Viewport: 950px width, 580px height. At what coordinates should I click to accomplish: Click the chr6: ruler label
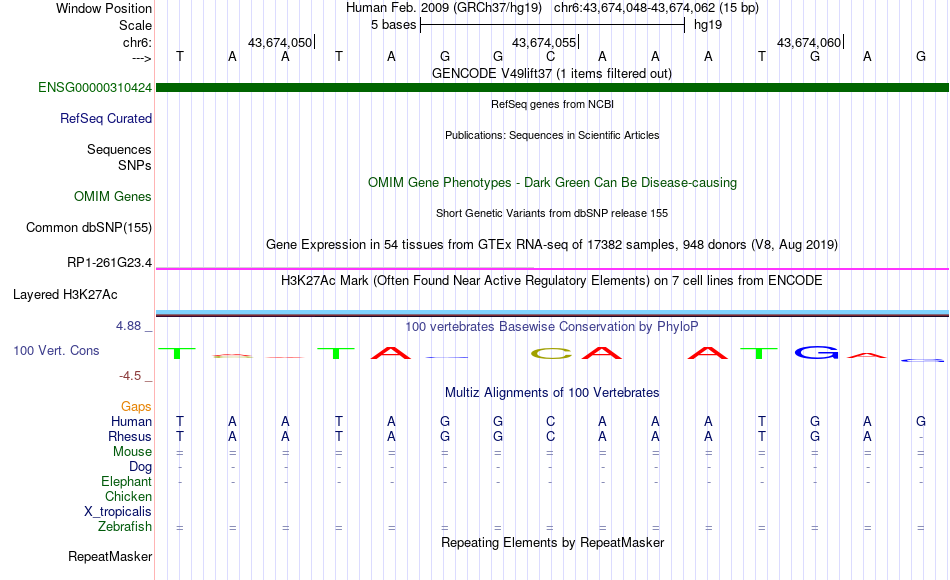click(138, 42)
